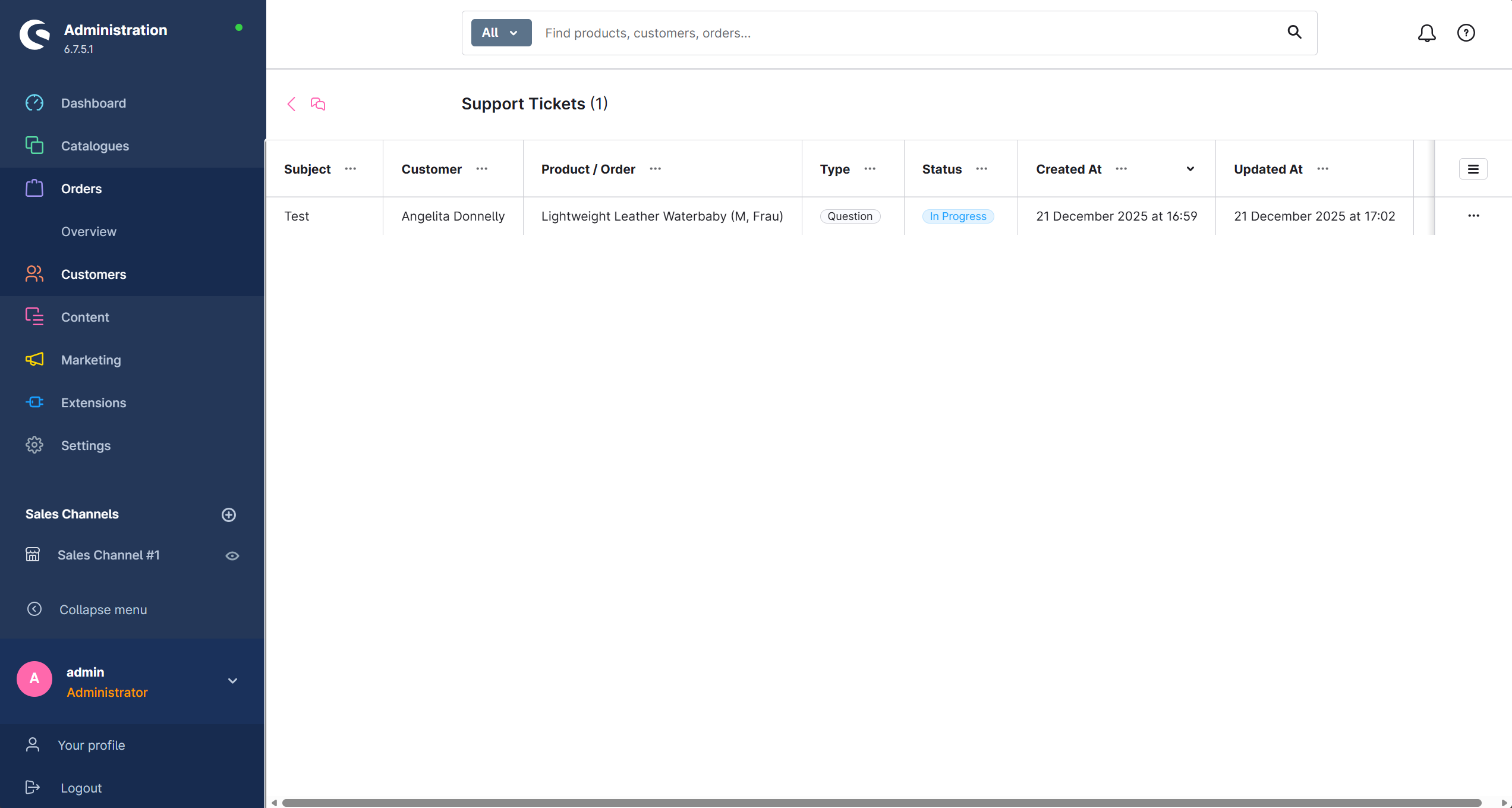Click the Marketing megaphone icon

34,360
